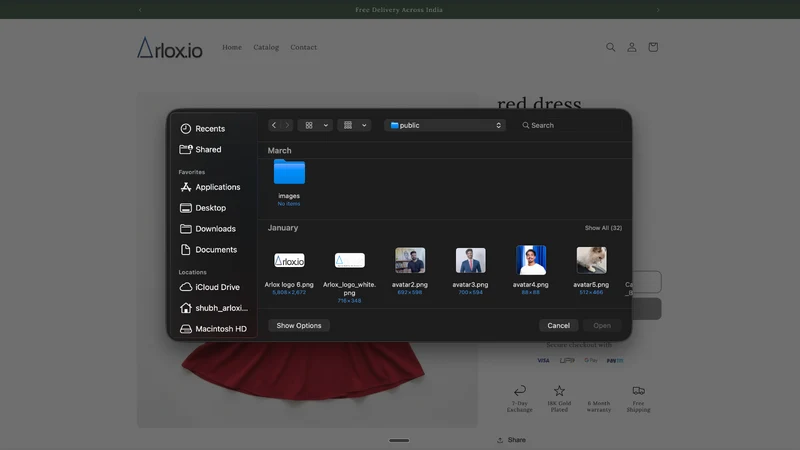Click the back navigation arrow in dialog
The width and height of the screenshot is (800, 450).
[274, 125]
